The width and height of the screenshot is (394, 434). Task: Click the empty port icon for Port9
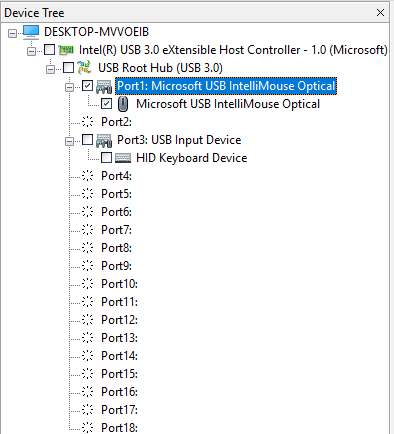(x=87, y=266)
